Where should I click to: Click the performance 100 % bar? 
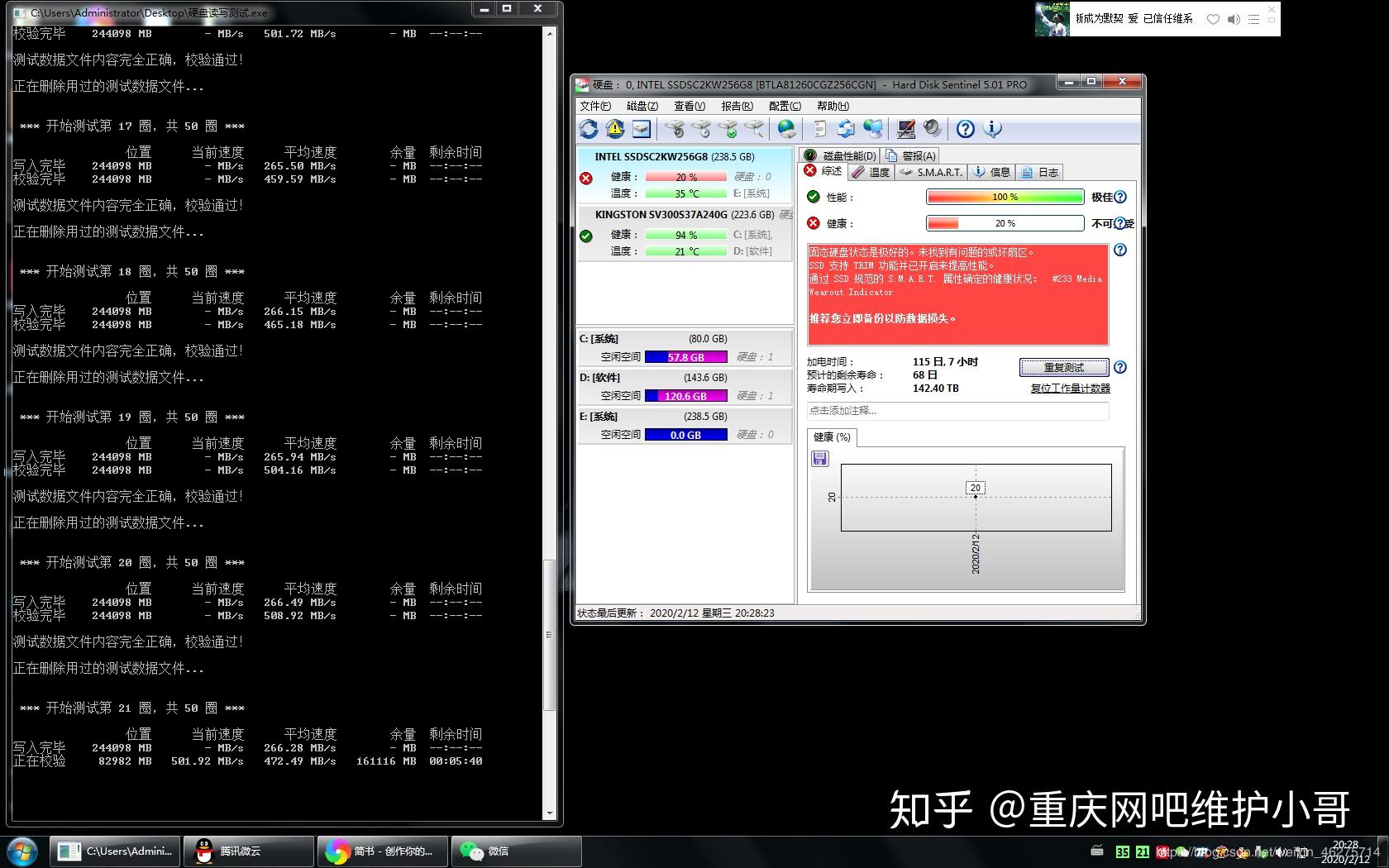click(1005, 197)
